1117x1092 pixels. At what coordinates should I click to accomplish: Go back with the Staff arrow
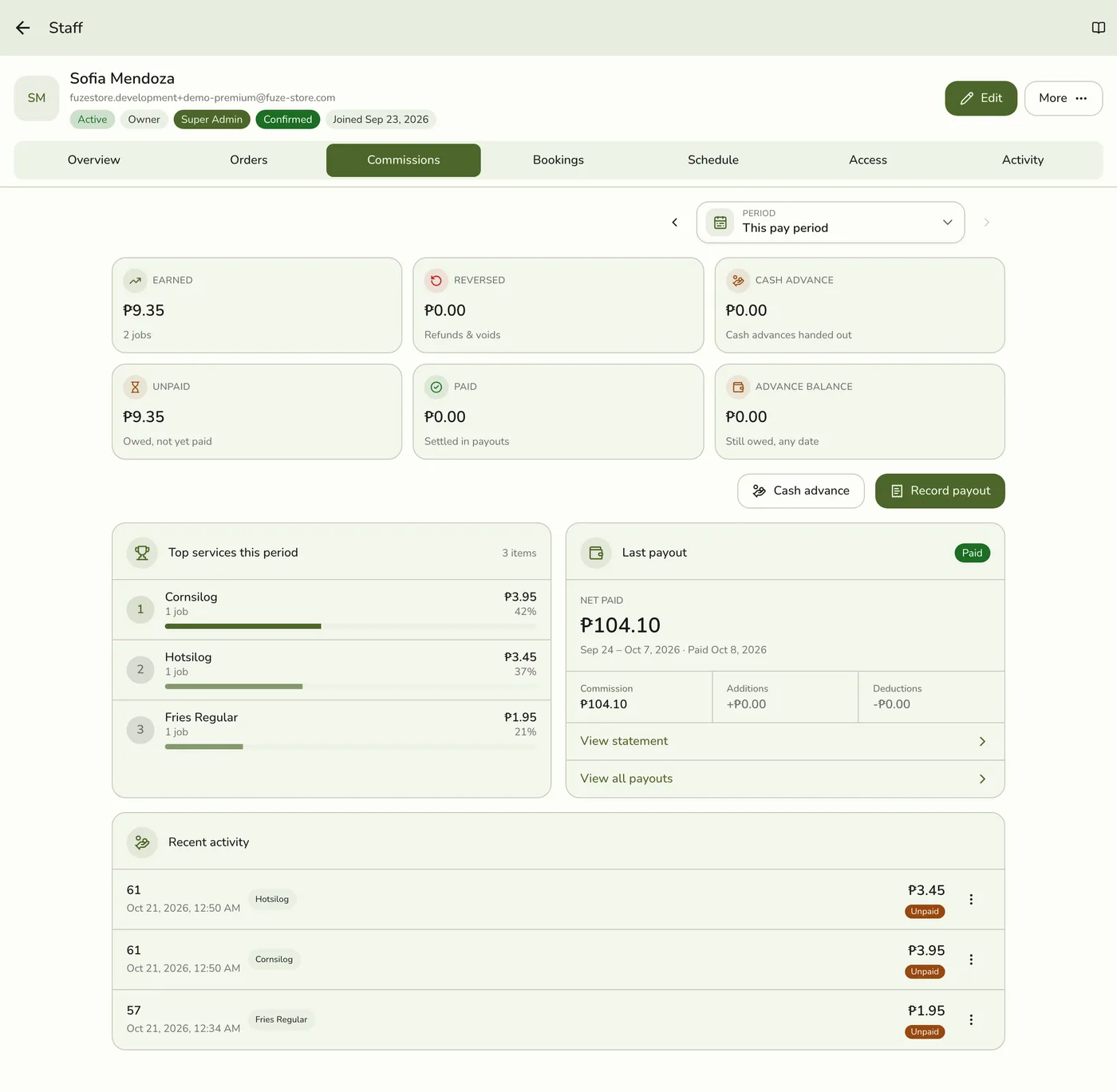pos(22,28)
